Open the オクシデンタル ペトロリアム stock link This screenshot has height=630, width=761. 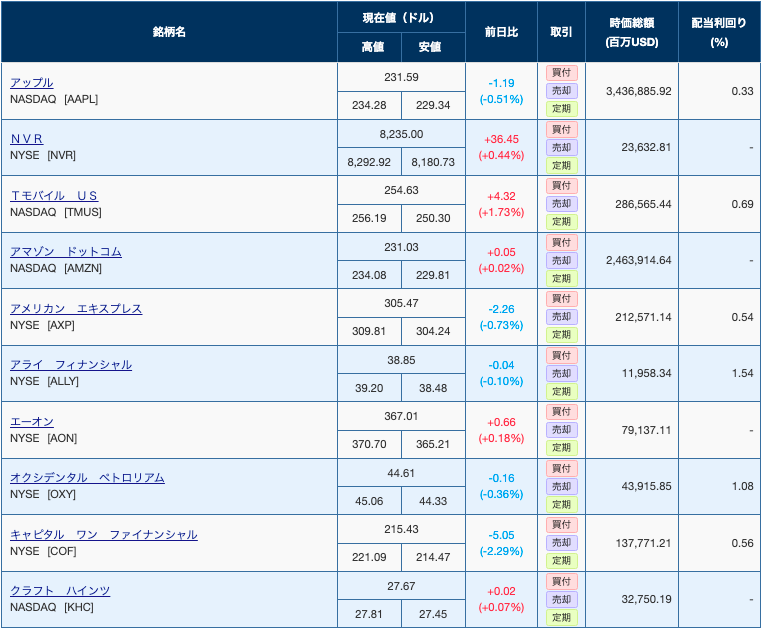tap(87, 478)
